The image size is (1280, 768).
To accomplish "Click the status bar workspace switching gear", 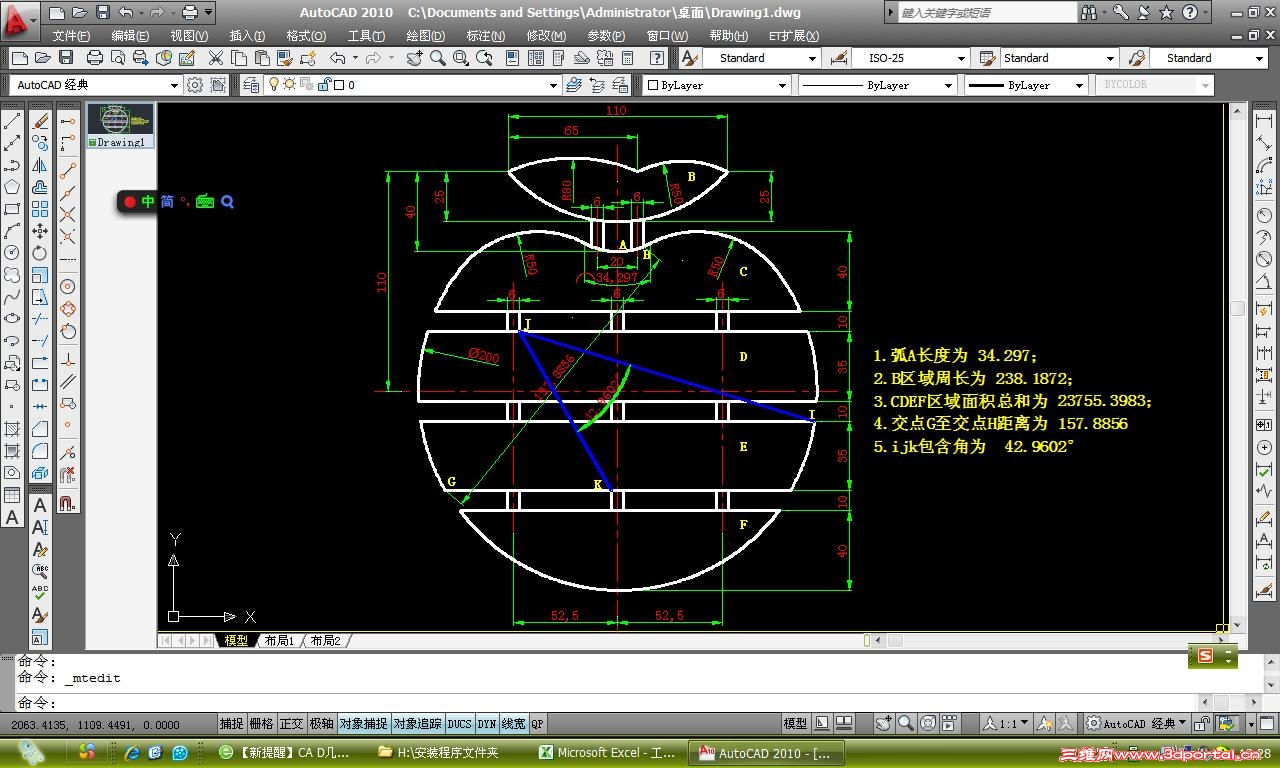I will pos(1094,724).
